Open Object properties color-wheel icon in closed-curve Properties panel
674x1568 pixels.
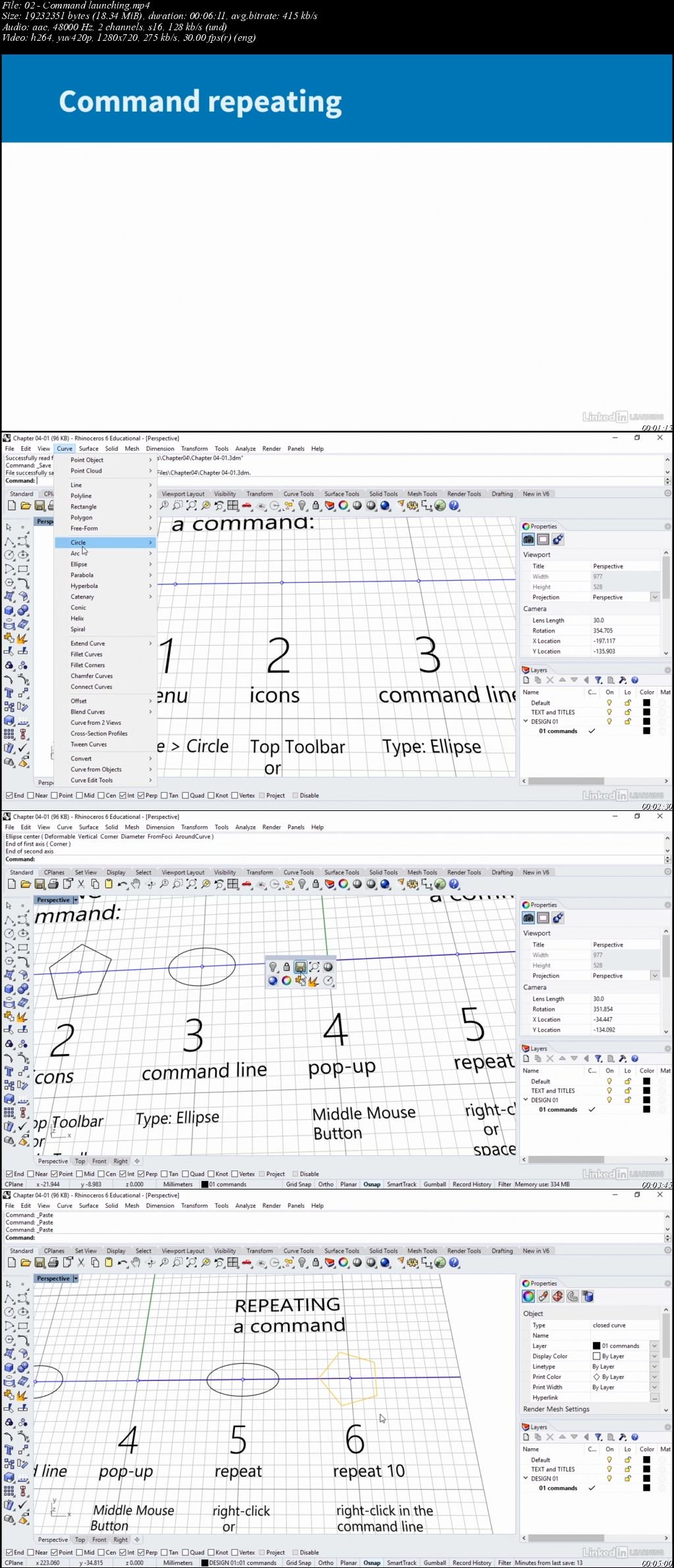(x=528, y=1296)
